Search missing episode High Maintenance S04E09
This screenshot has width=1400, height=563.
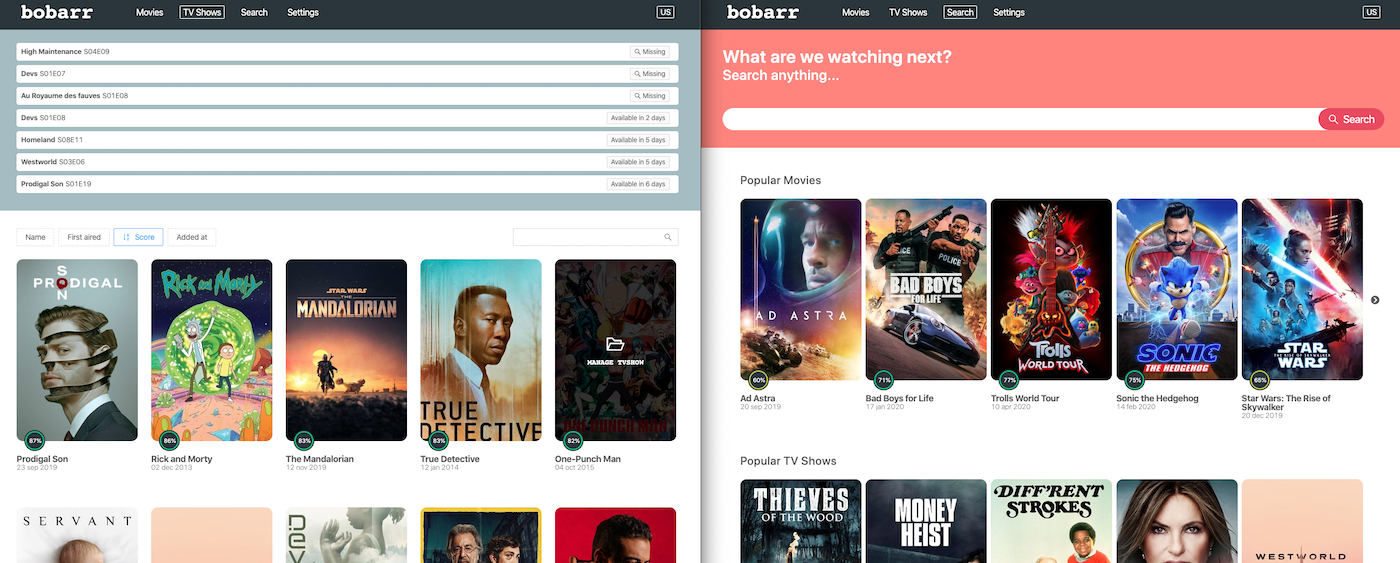click(x=650, y=52)
